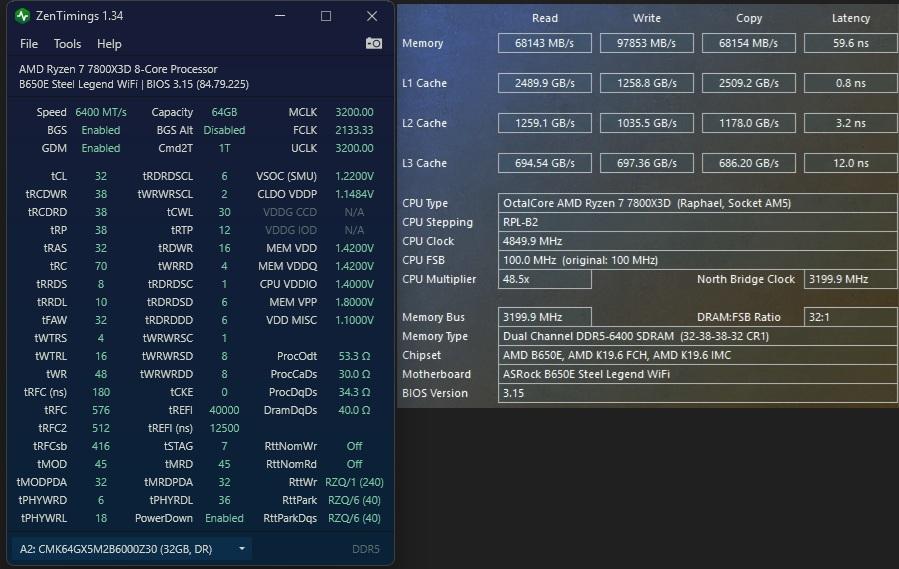Click the tPHYRDL value 36
The width and height of the screenshot is (899, 569).
[x=224, y=500]
